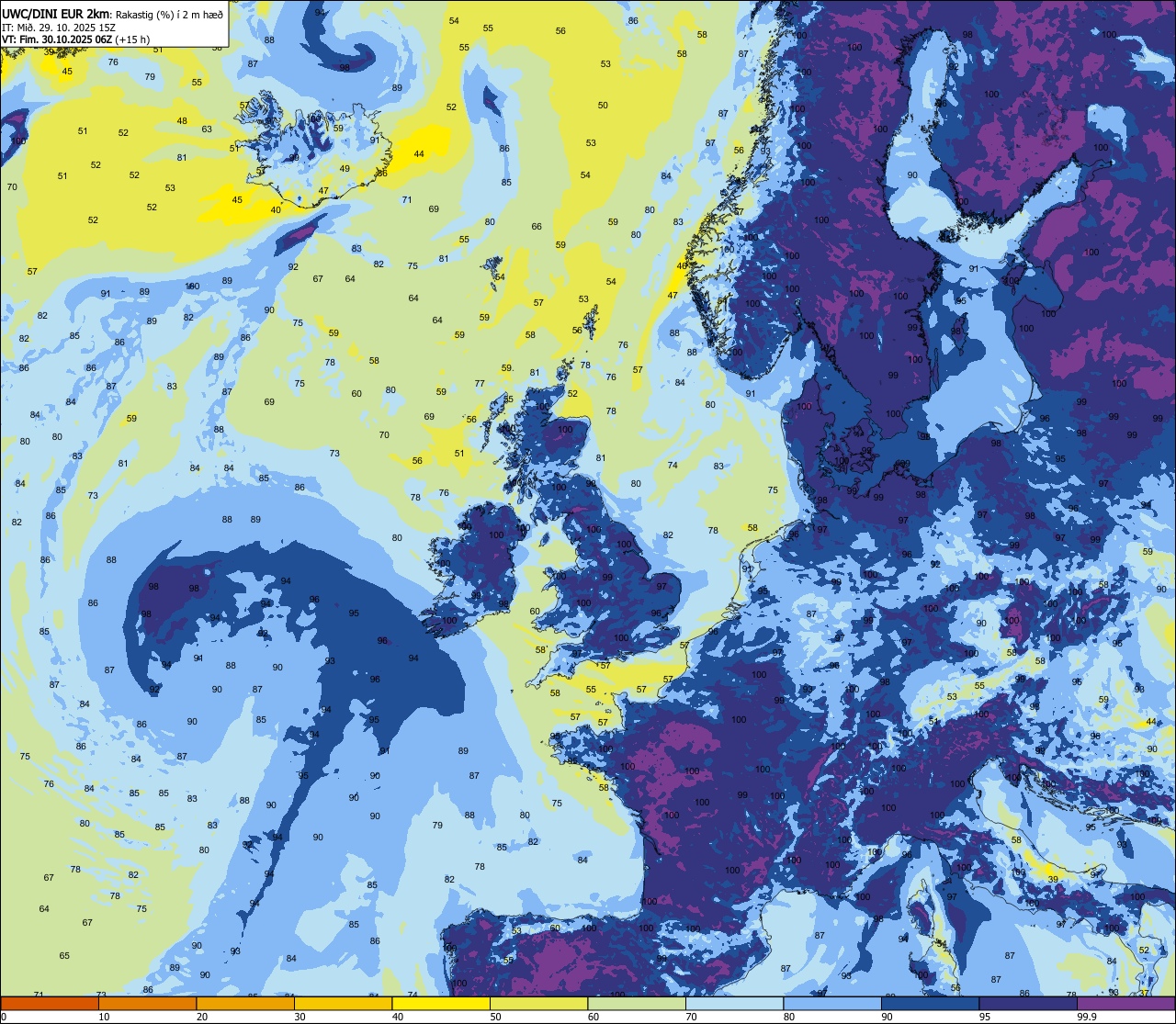Click the 0–10 dark orange legend swatch
The width and height of the screenshot is (1176, 1024).
click(x=50, y=1004)
